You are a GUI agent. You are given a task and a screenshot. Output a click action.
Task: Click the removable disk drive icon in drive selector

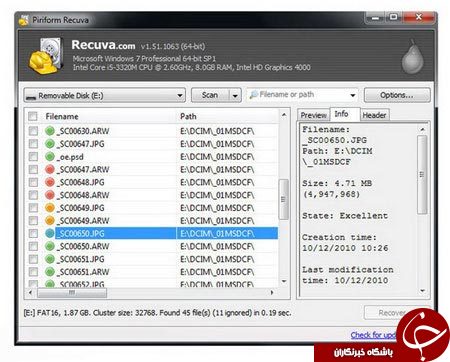coord(31,97)
